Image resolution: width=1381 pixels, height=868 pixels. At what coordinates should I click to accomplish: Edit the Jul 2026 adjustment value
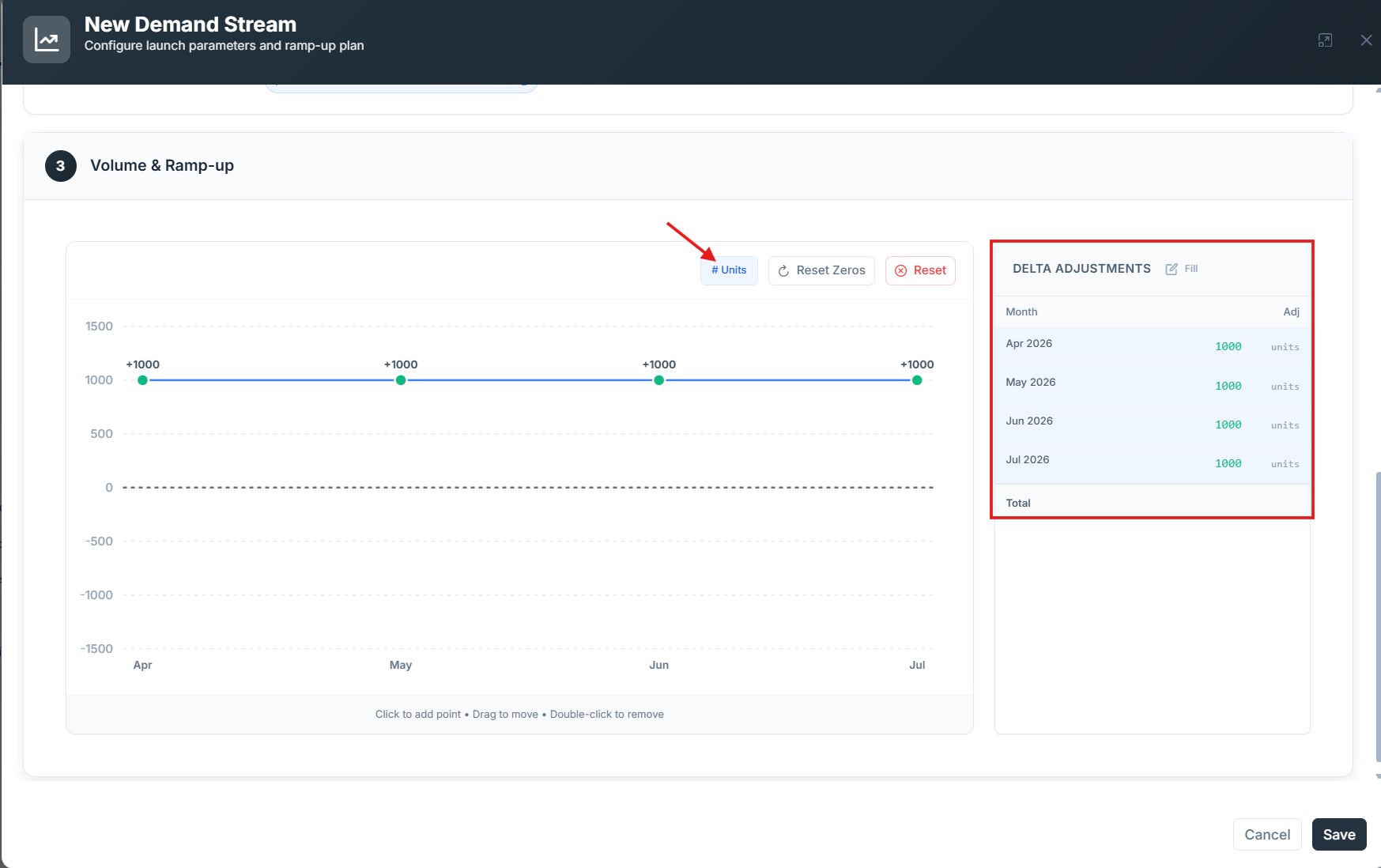pyautogui.click(x=1228, y=464)
